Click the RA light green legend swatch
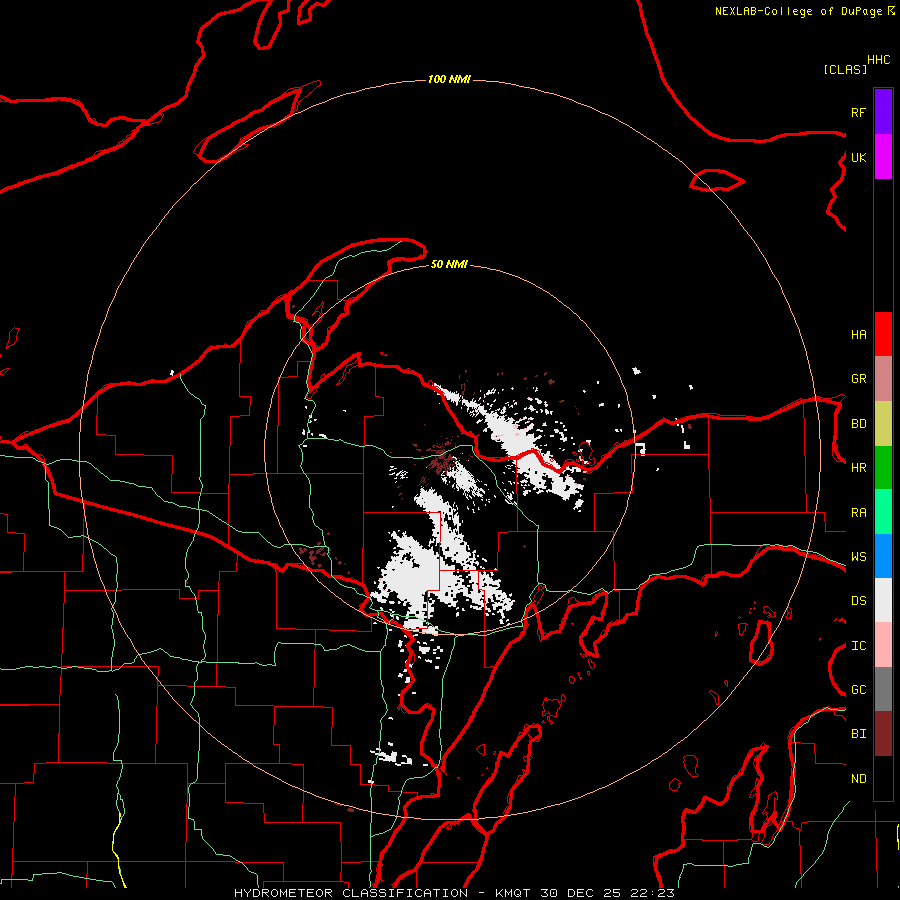Image resolution: width=900 pixels, height=900 pixels. tap(883, 512)
